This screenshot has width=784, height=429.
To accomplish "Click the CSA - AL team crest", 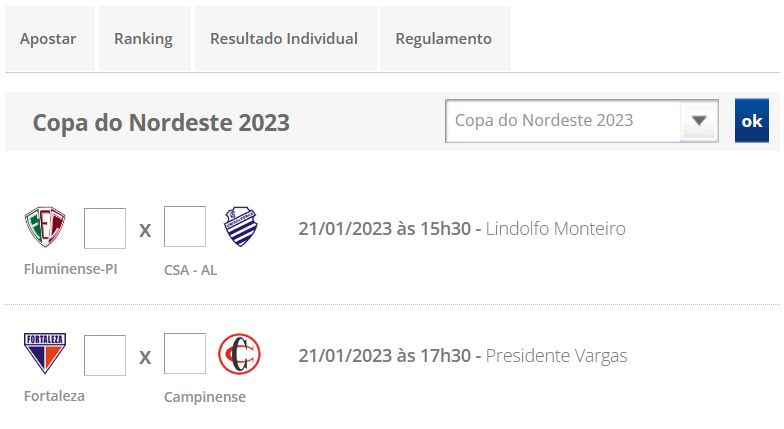I will [240, 226].
